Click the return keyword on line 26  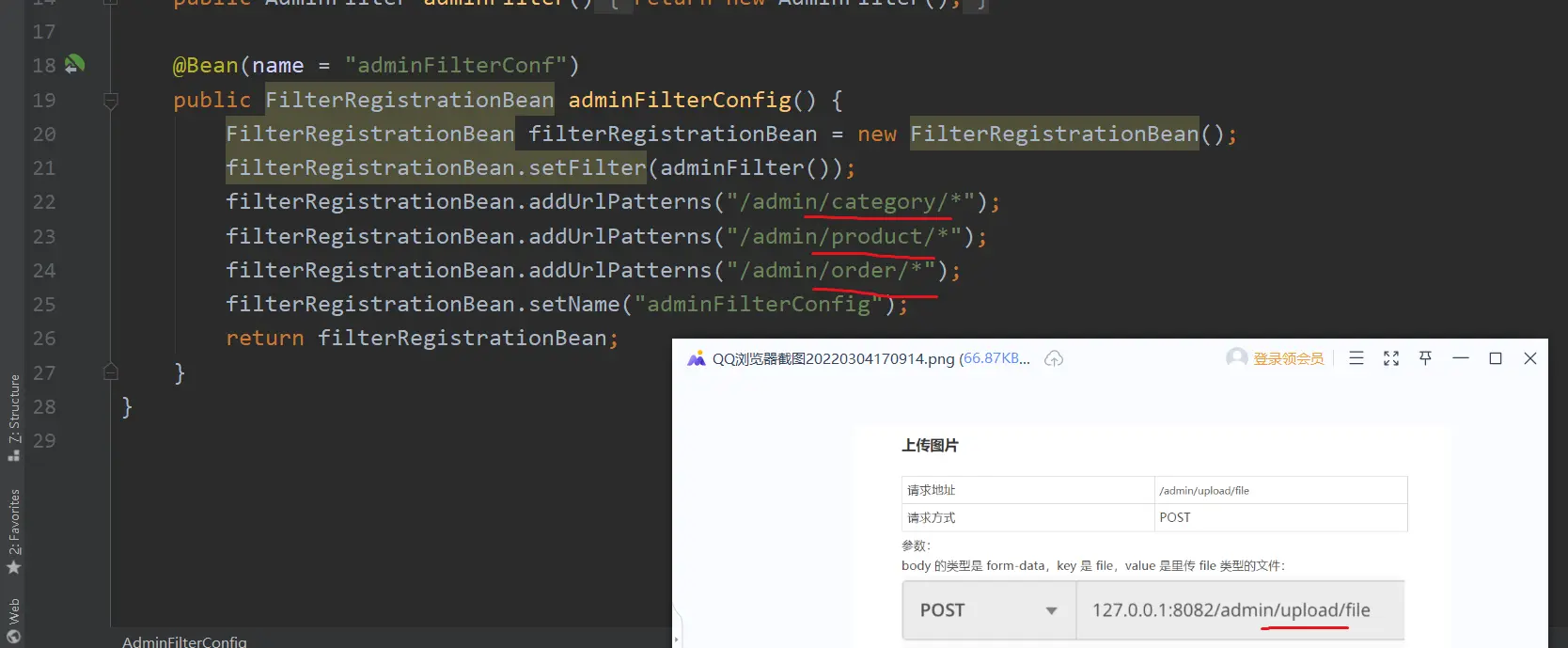pos(265,338)
